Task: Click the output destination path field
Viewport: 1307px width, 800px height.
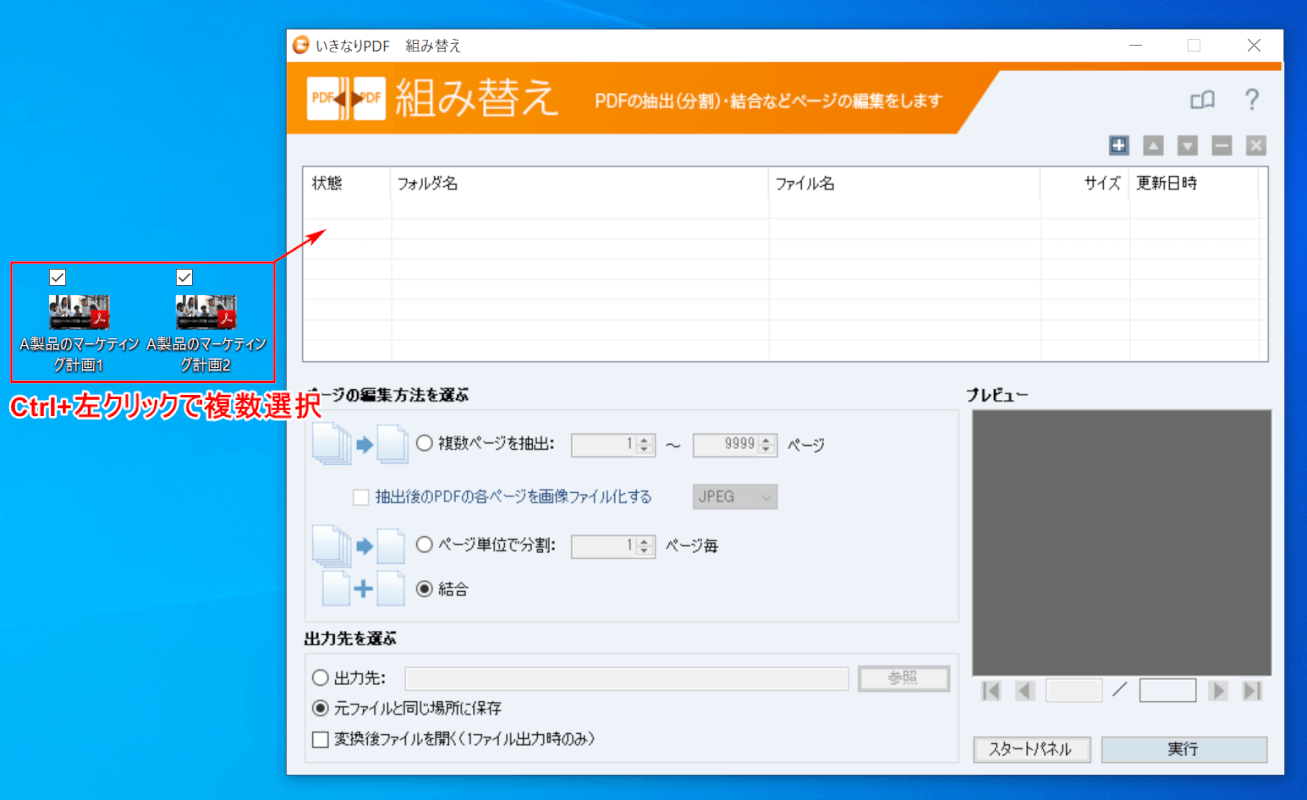Action: point(627,679)
